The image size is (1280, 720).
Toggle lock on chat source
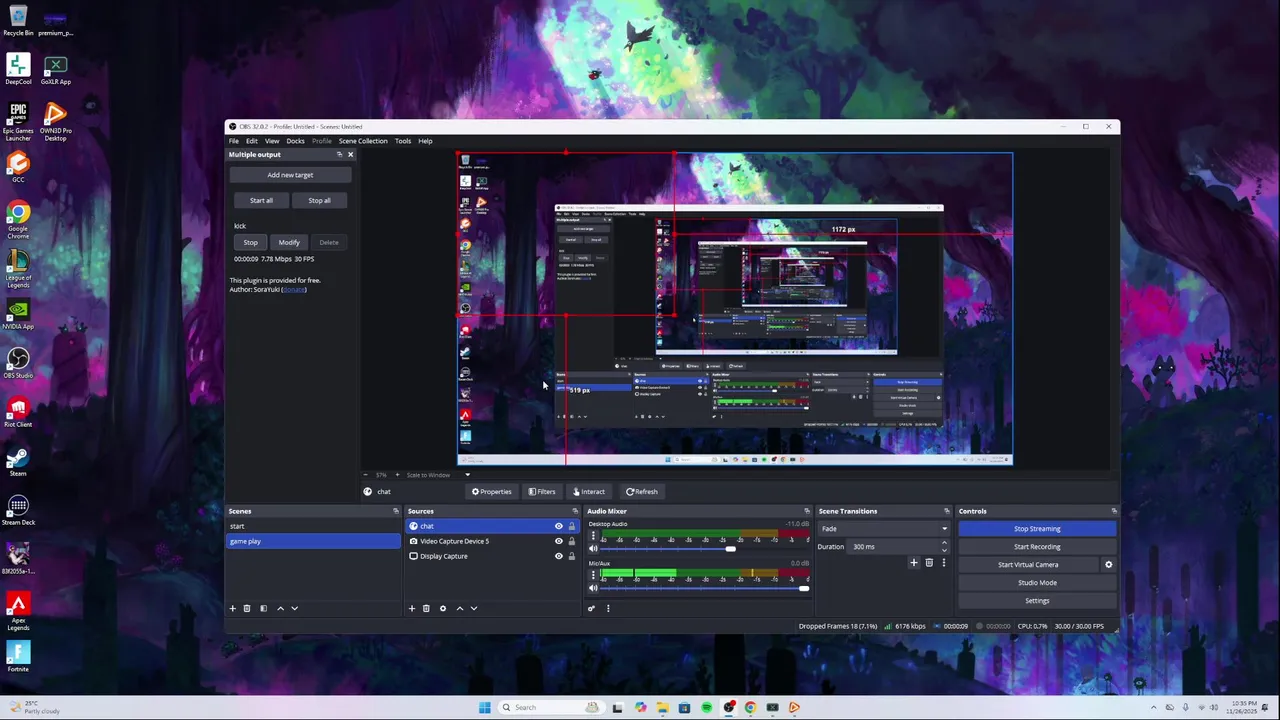pyautogui.click(x=572, y=526)
